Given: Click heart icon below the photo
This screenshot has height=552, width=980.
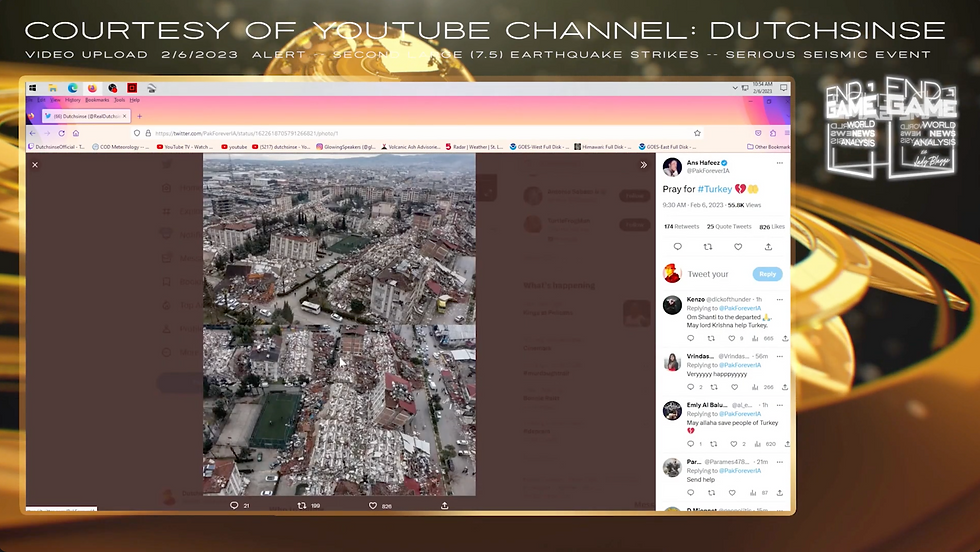Looking at the screenshot, I should [372, 505].
